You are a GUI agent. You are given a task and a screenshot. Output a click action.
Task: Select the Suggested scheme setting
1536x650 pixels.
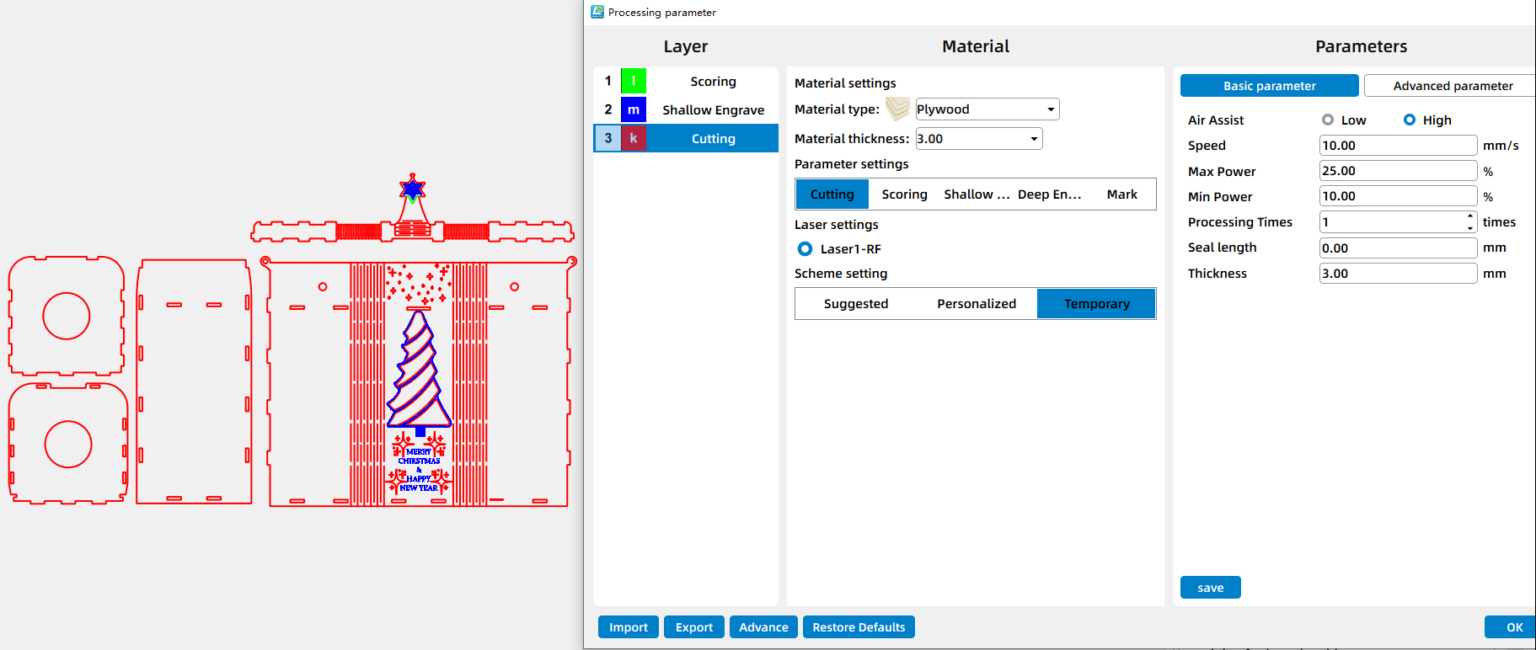pos(855,304)
